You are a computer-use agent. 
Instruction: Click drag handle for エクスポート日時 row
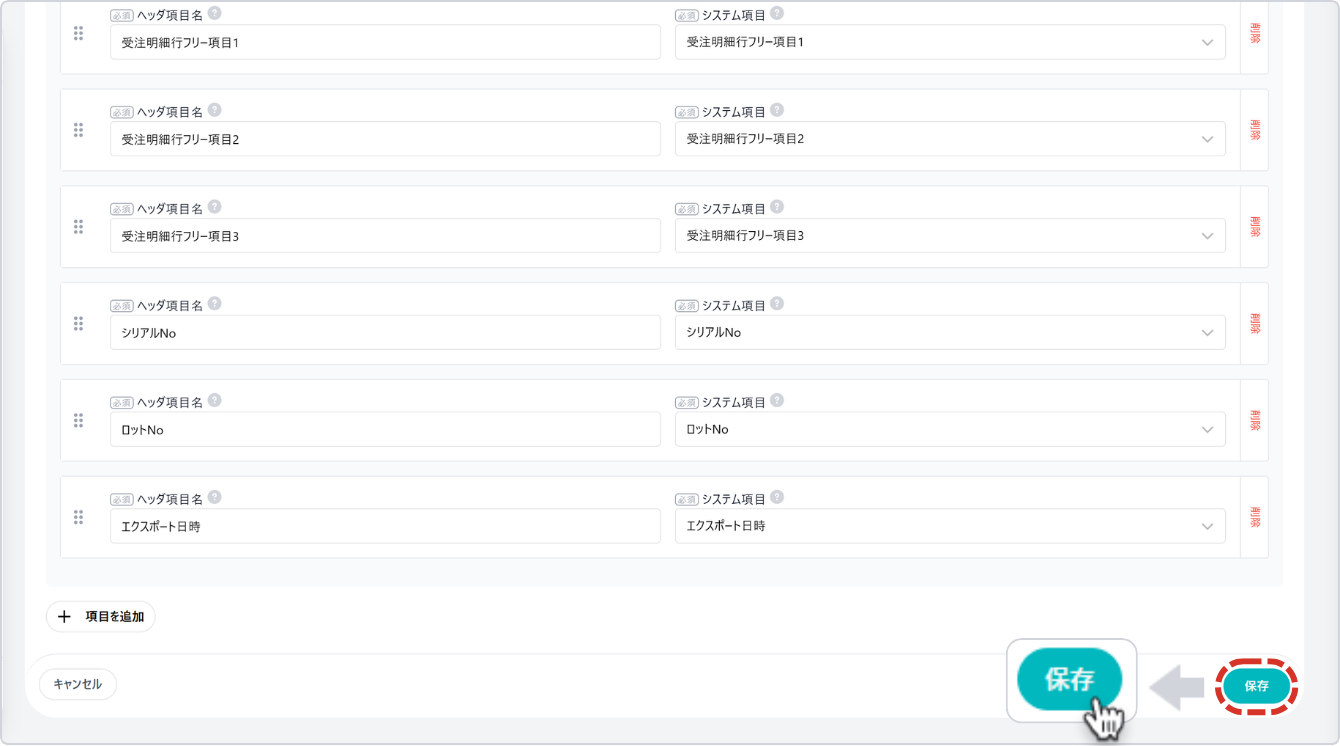78,517
